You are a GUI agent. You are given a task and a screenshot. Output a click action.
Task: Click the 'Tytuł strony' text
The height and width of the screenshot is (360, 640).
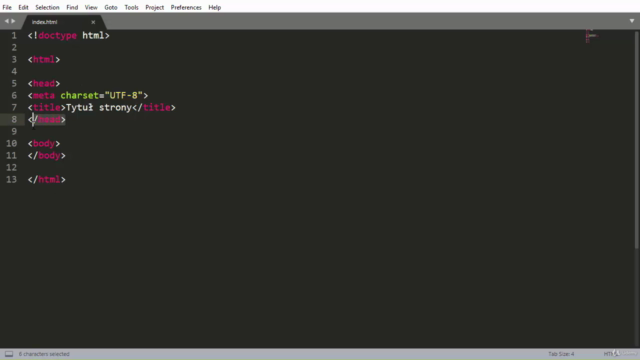pos(99,107)
